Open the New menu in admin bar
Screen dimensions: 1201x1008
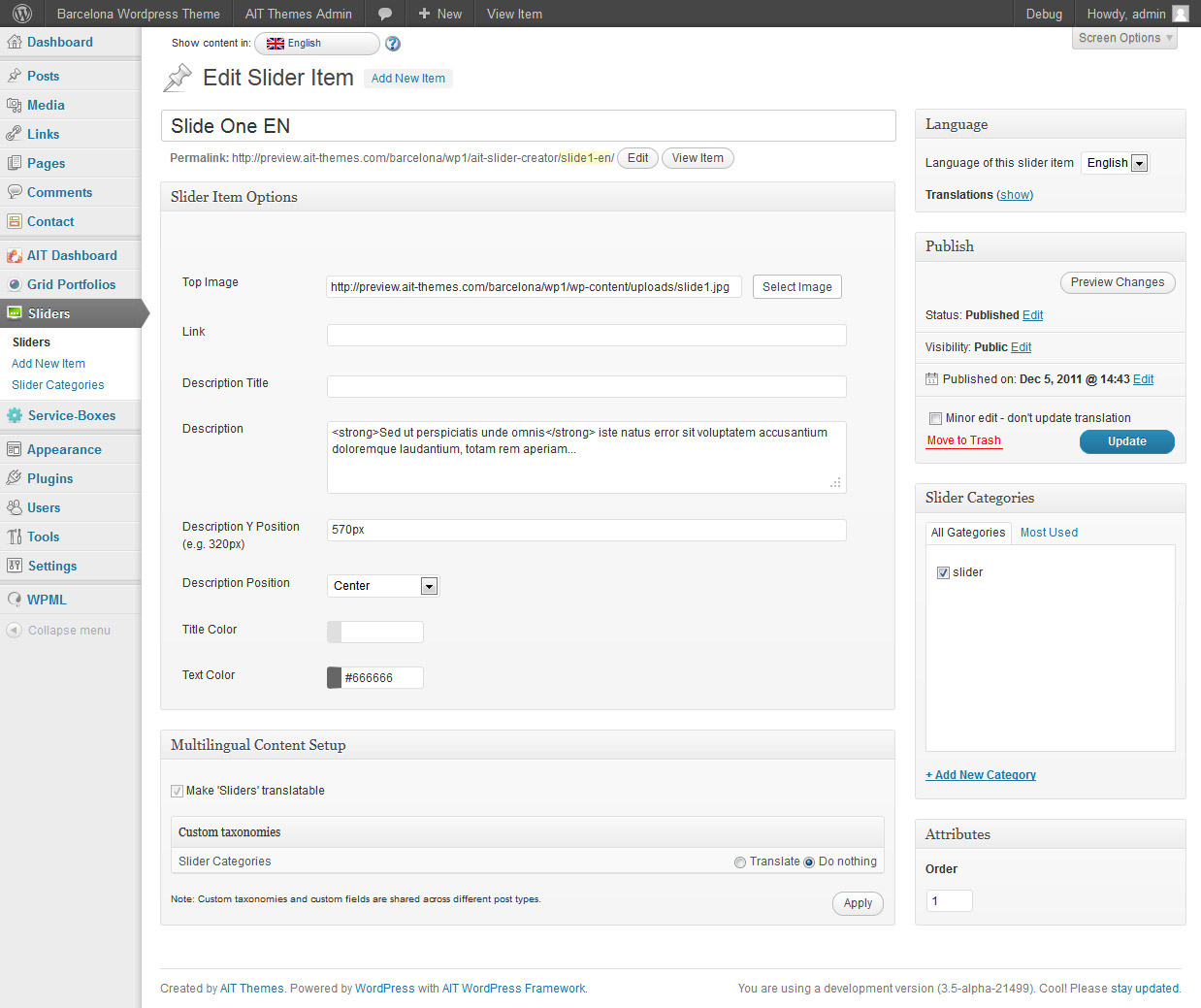pyautogui.click(x=439, y=14)
